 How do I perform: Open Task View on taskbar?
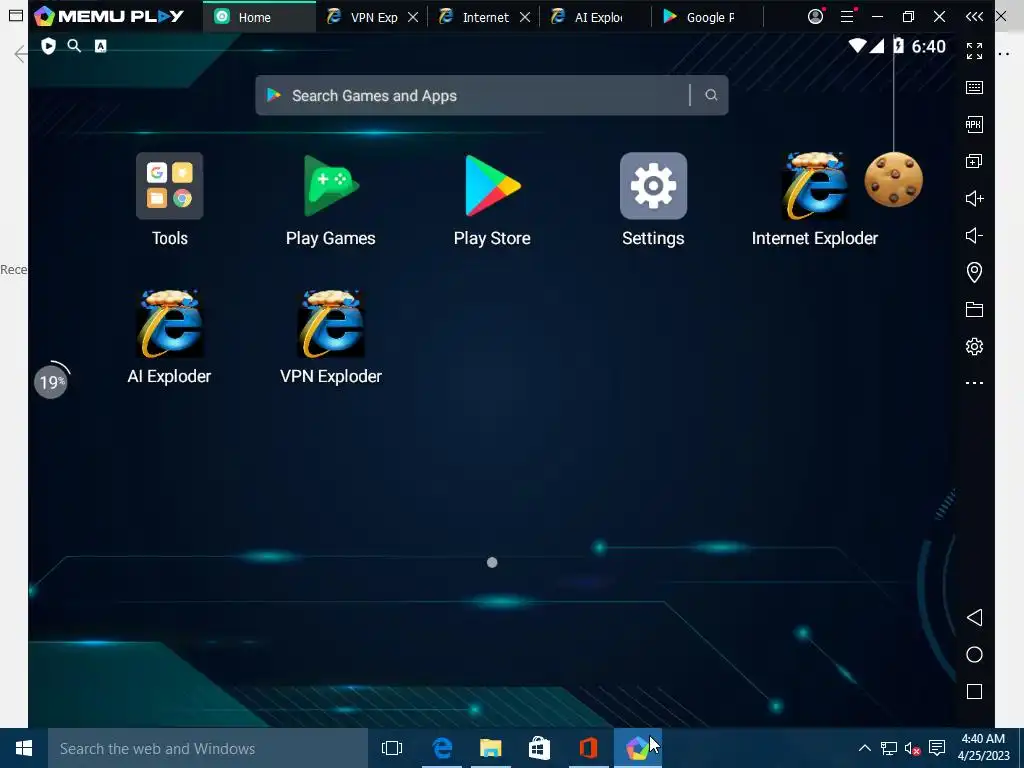tap(392, 748)
